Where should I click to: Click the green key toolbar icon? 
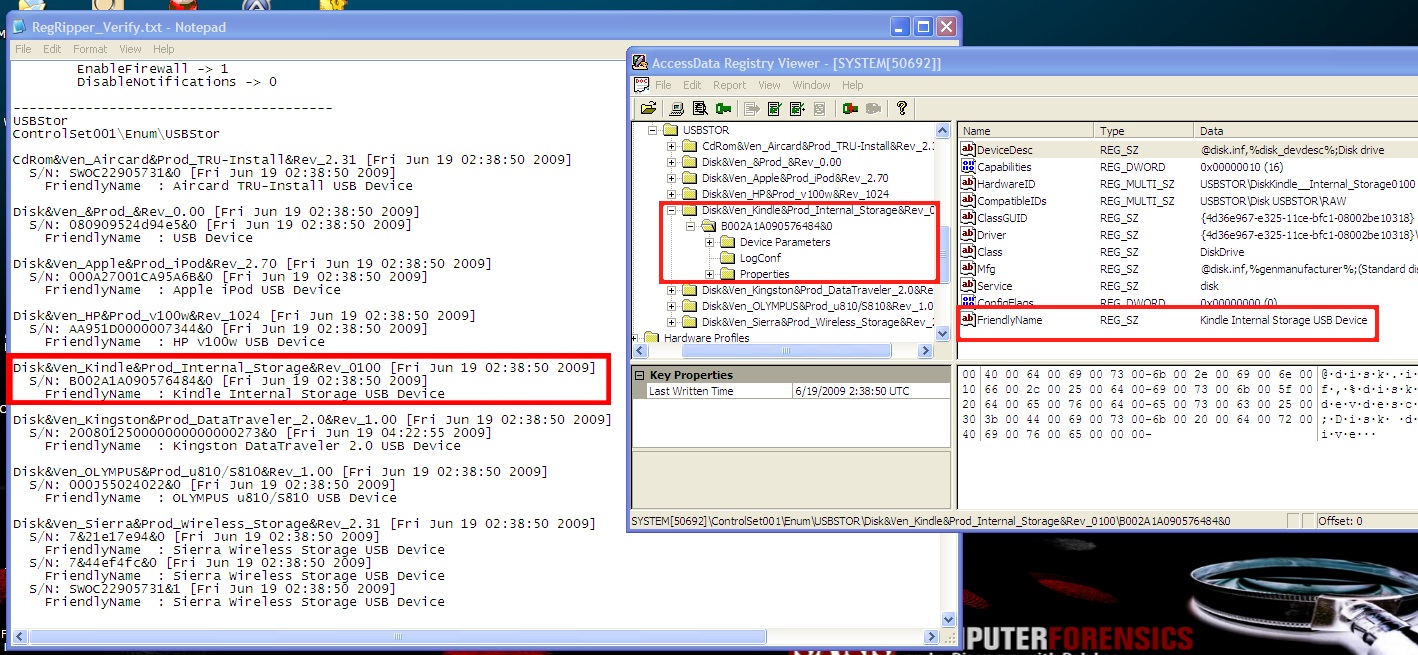(723, 108)
